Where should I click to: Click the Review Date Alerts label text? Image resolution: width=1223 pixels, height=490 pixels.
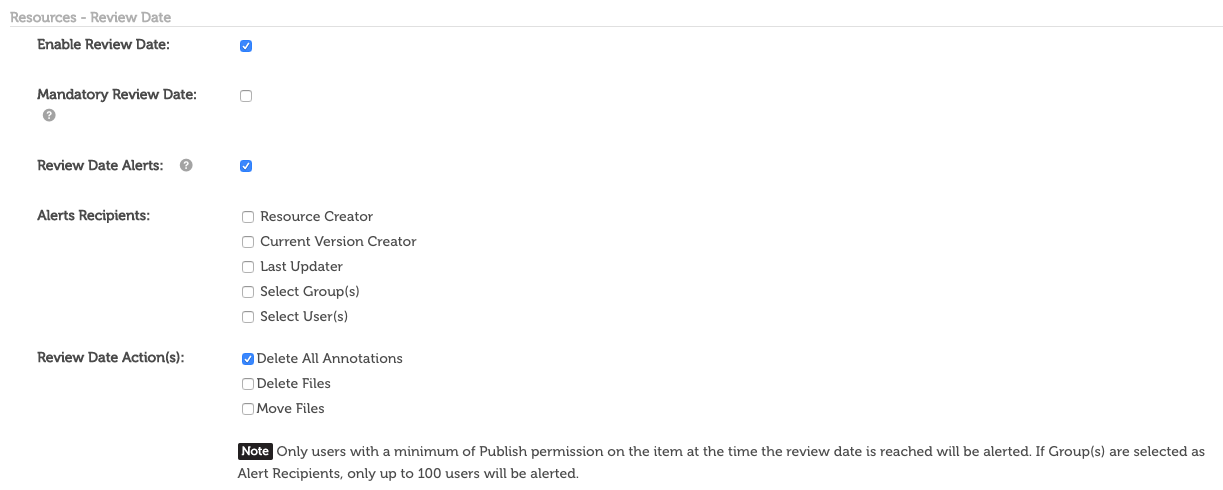[100, 165]
